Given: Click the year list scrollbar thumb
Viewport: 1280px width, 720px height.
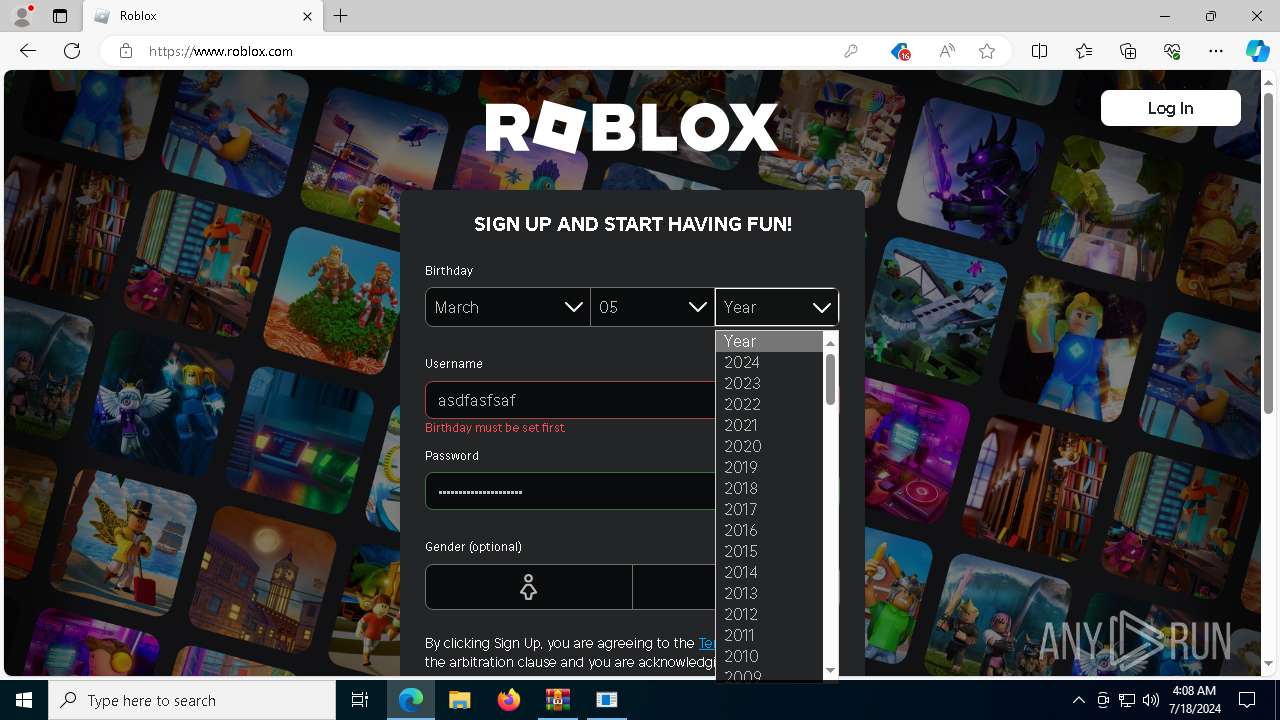Looking at the screenshot, I should tap(830, 379).
